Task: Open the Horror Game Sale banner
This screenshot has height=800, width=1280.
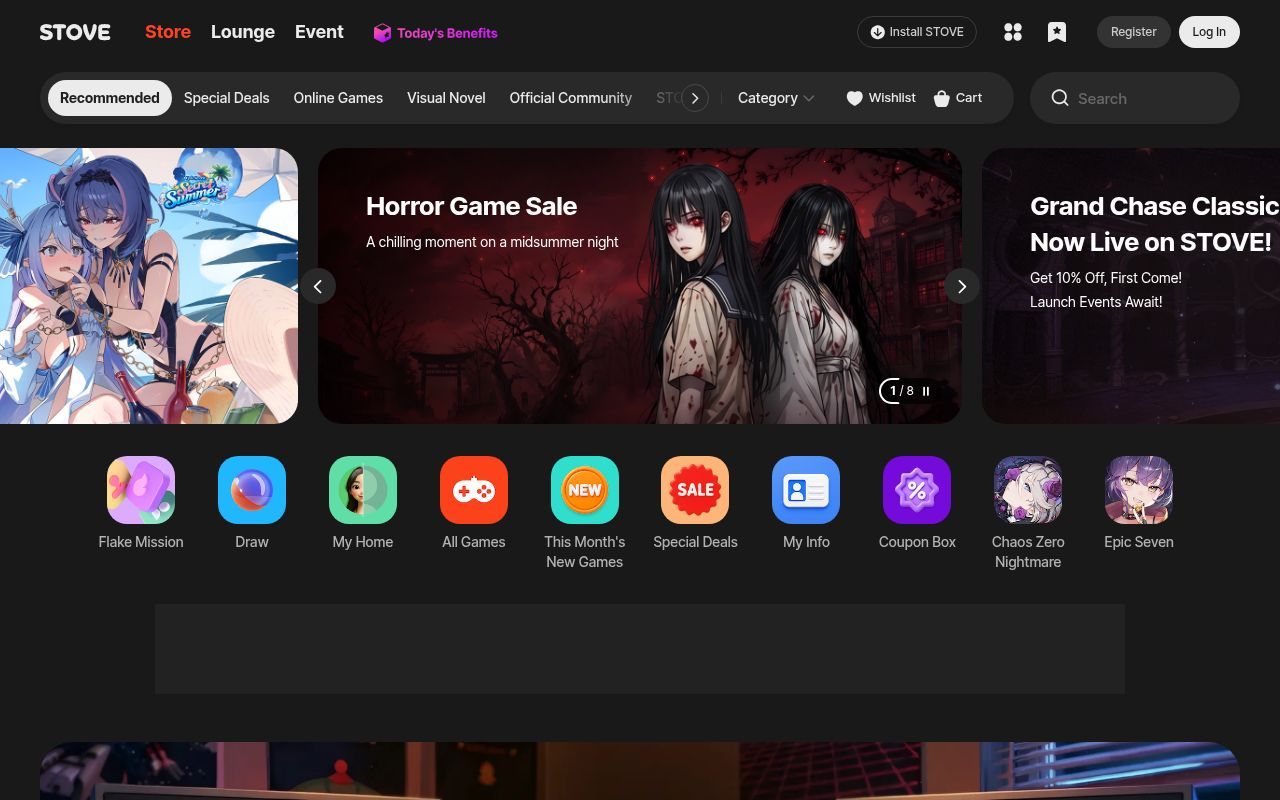Action: tap(640, 286)
